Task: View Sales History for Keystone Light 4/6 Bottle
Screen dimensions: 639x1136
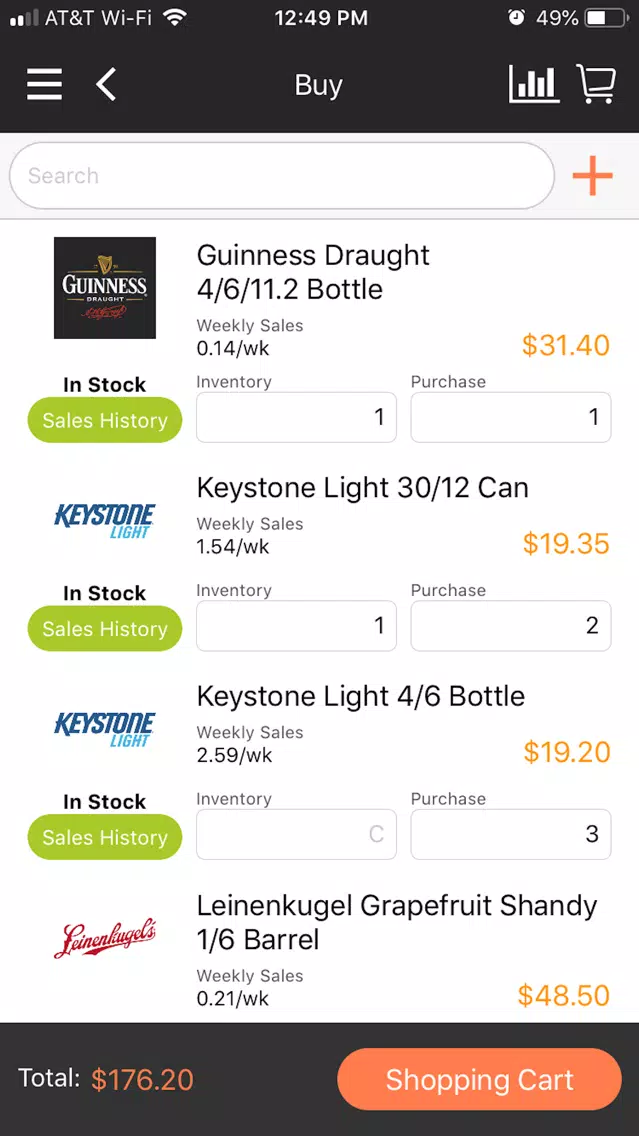Action: click(105, 838)
